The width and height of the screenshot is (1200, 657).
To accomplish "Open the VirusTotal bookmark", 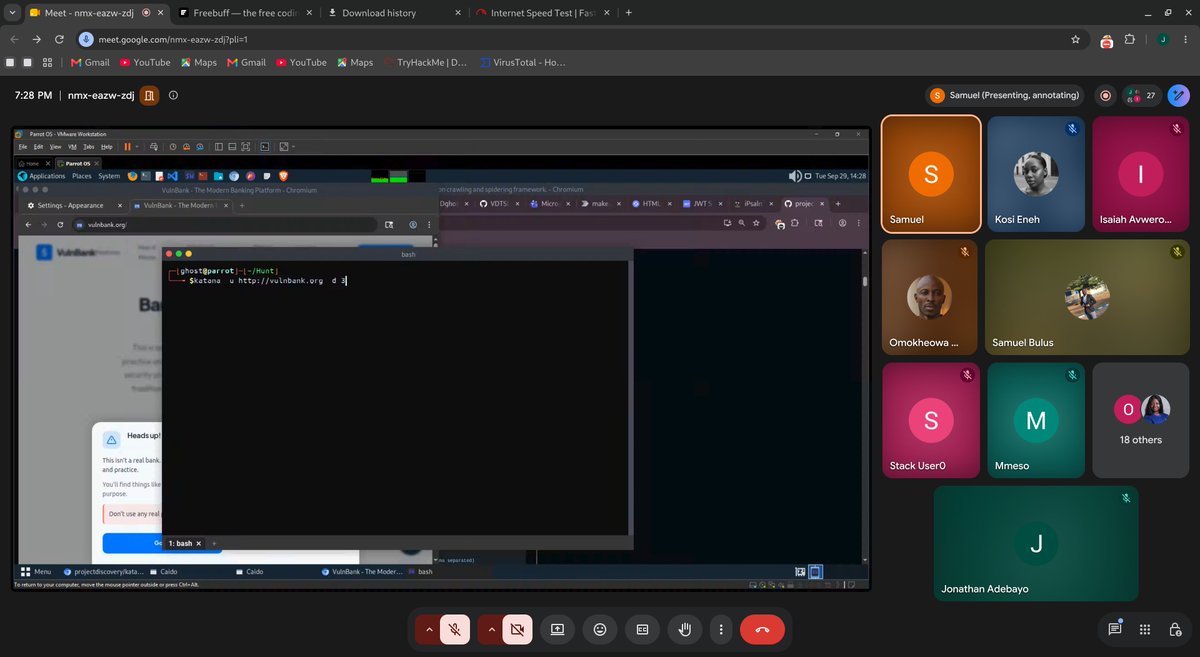I will point(521,62).
